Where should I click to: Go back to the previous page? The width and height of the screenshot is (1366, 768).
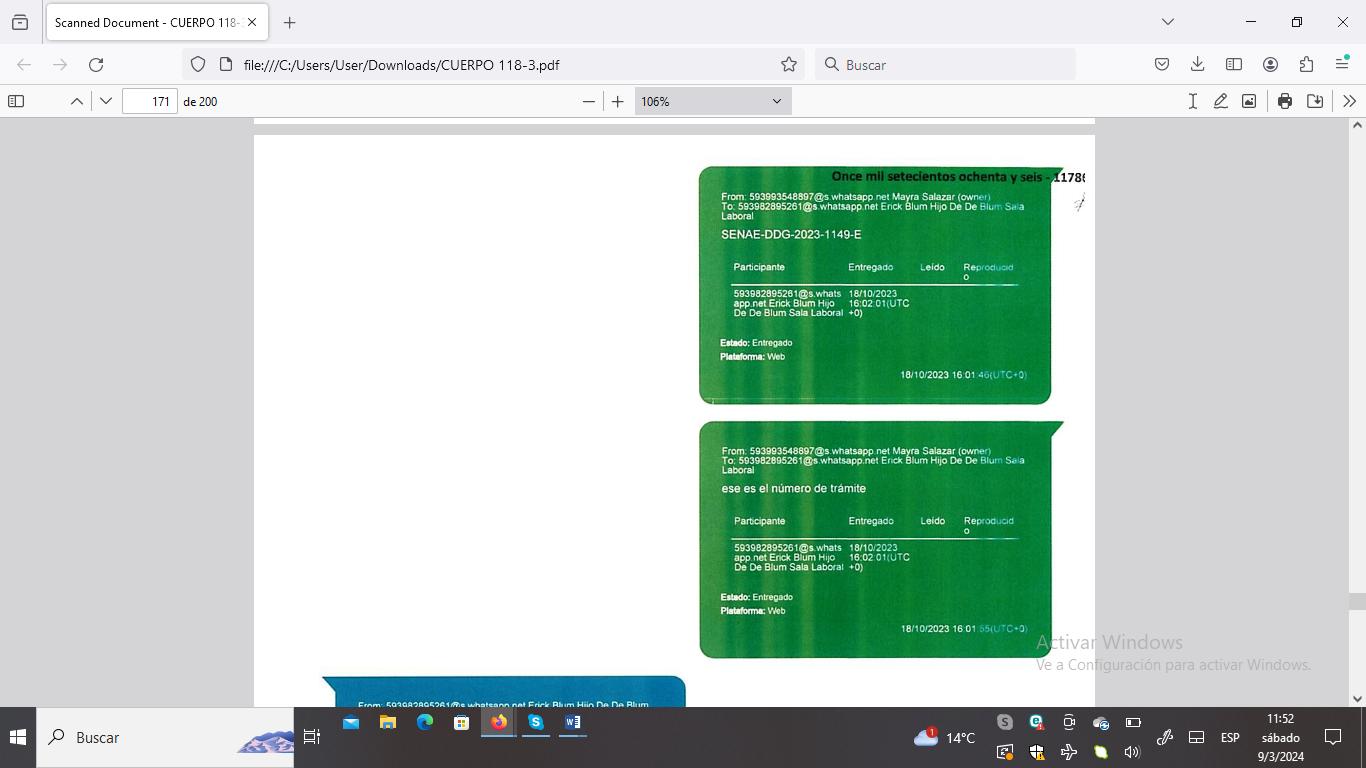pyautogui.click(x=24, y=65)
